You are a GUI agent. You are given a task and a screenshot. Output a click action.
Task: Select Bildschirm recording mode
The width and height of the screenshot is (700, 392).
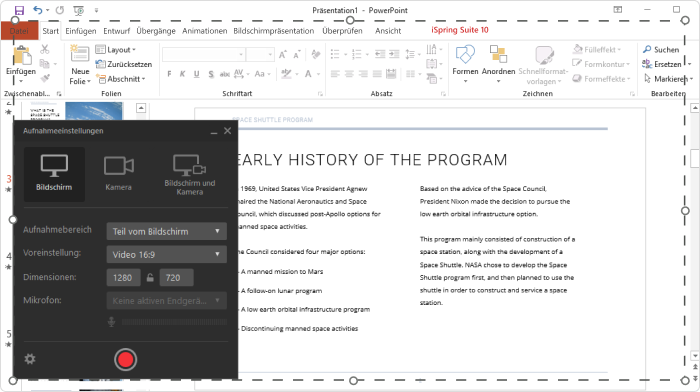(x=54, y=174)
